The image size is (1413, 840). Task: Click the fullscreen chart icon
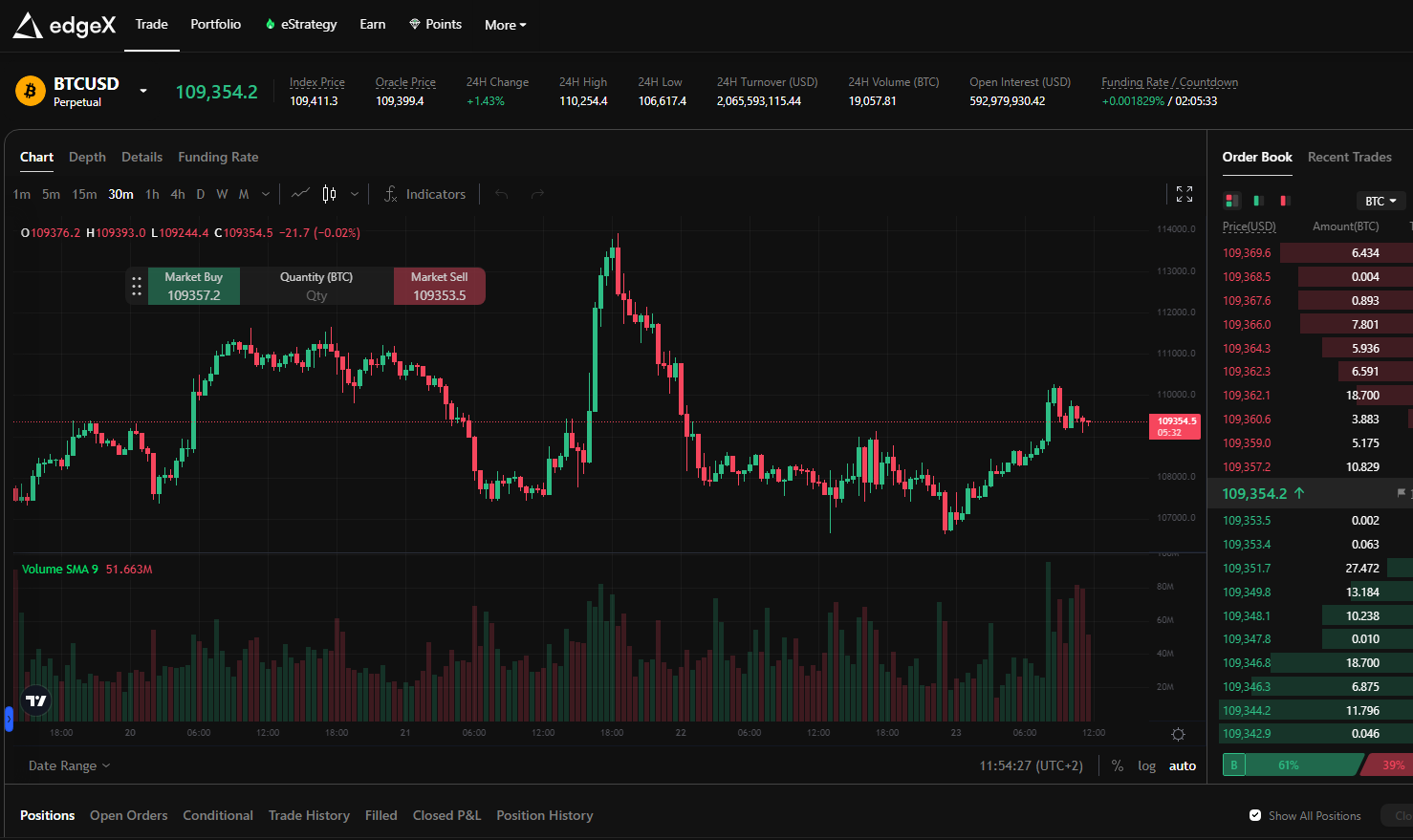tap(1185, 195)
